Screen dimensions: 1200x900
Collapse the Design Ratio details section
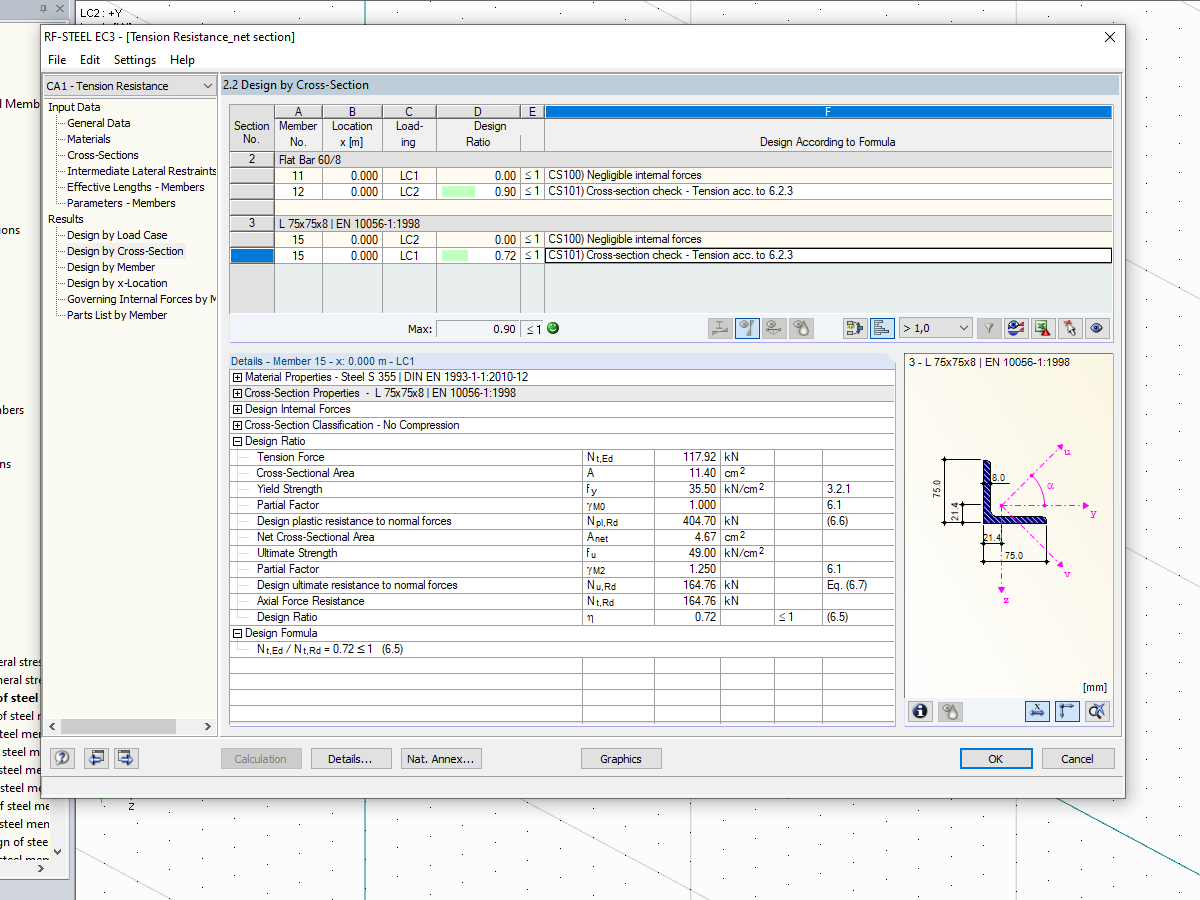pos(239,441)
